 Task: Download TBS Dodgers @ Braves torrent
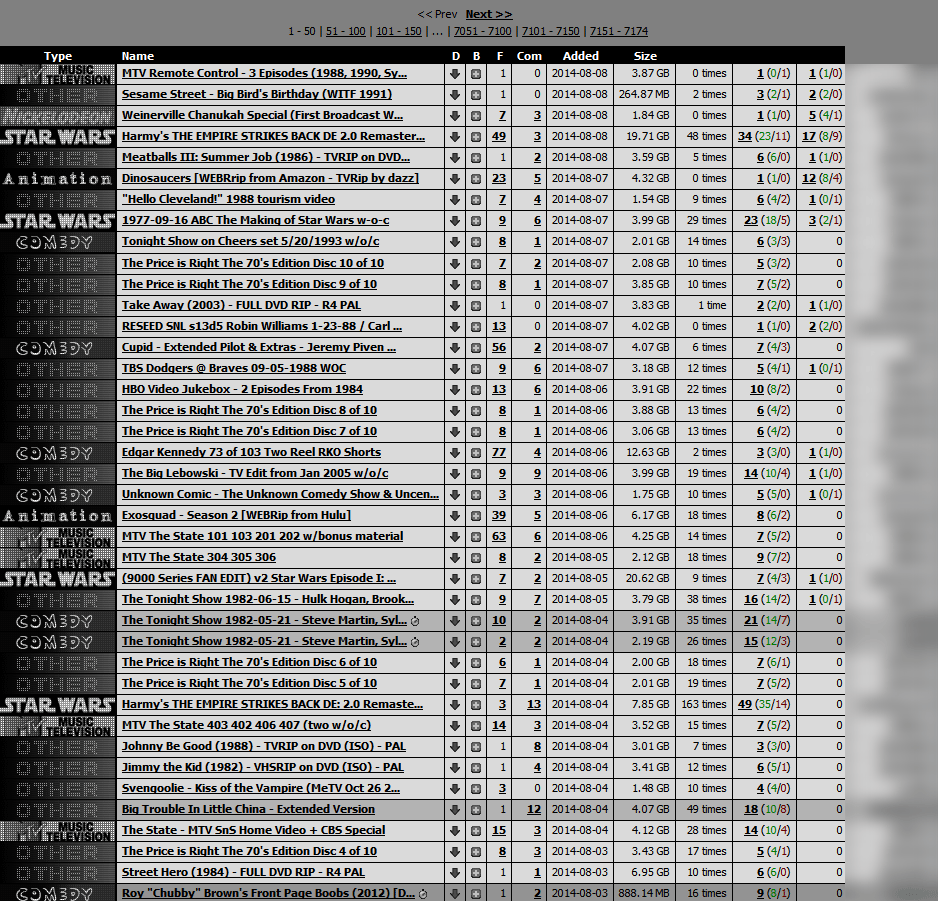coord(455,369)
